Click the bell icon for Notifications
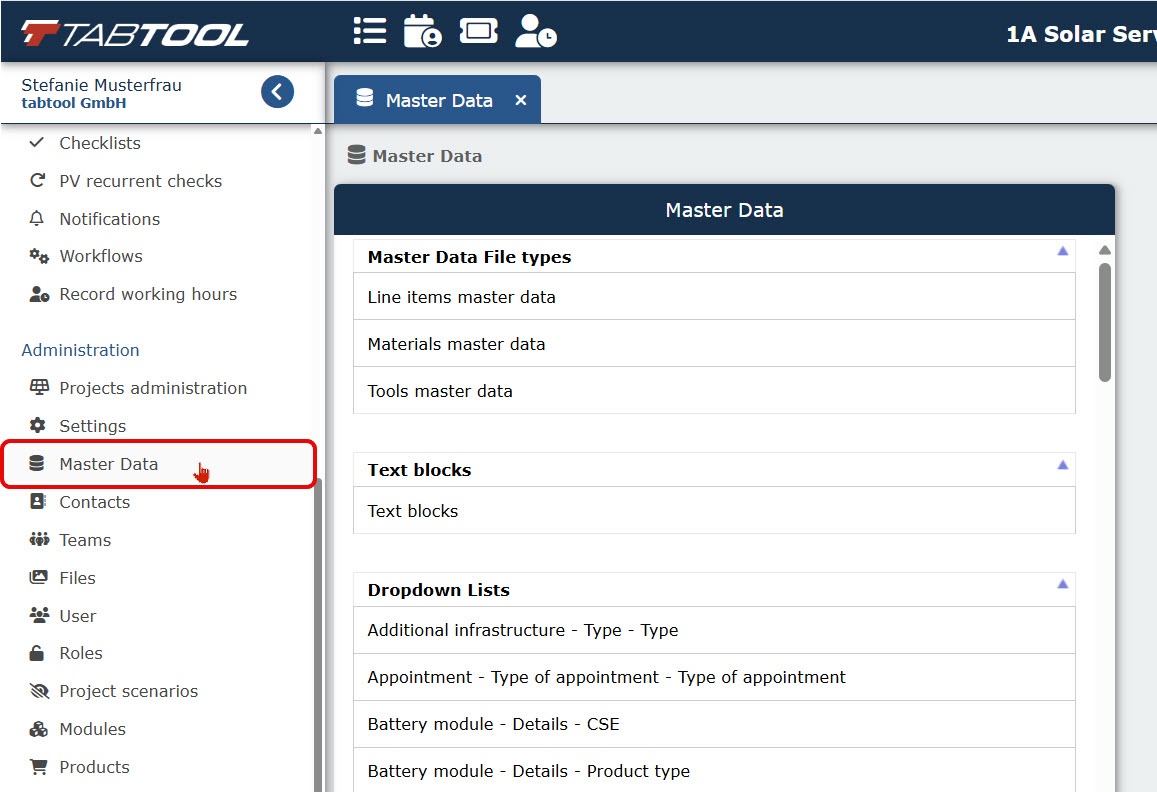The width and height of the screenshot is (1157, 792). click(37, 218)
